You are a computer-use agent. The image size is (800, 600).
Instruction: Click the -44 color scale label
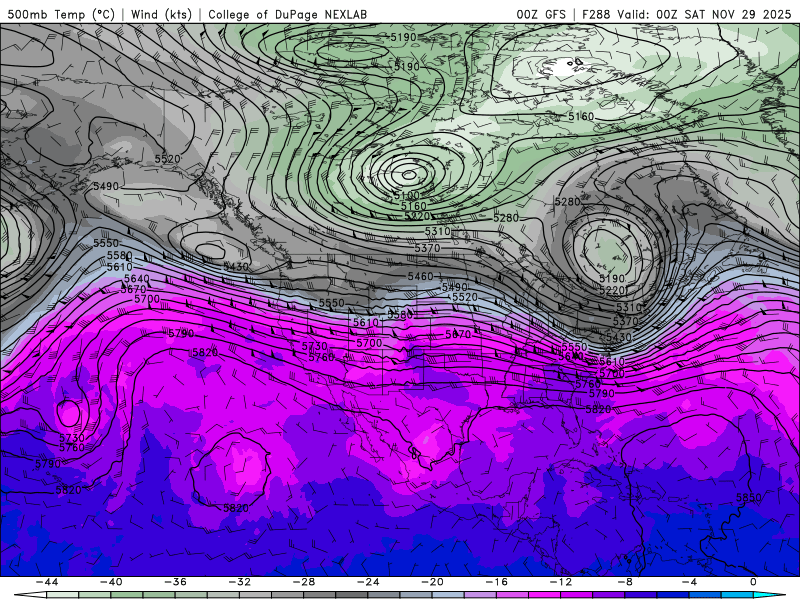coord(47,582)
